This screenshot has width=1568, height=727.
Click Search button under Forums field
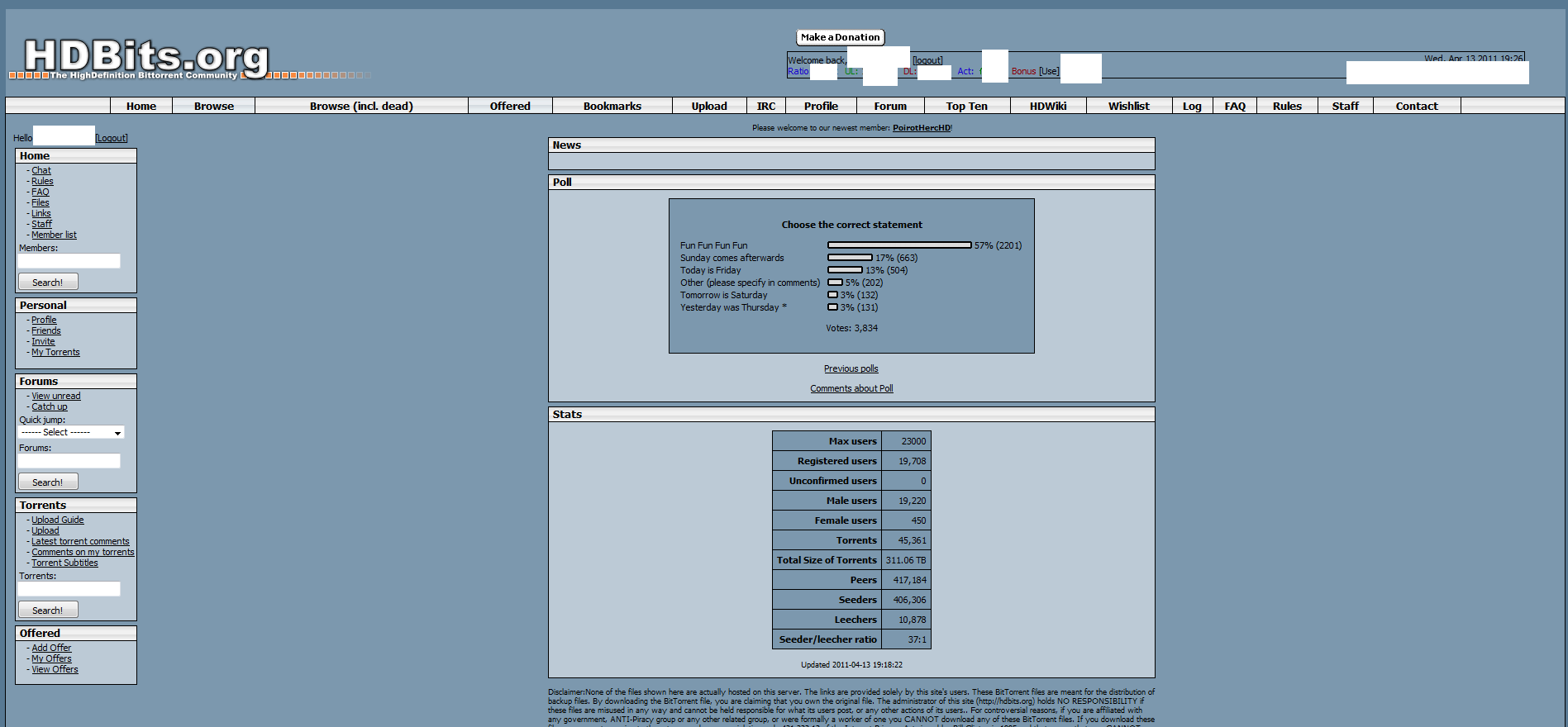point(48,482)
